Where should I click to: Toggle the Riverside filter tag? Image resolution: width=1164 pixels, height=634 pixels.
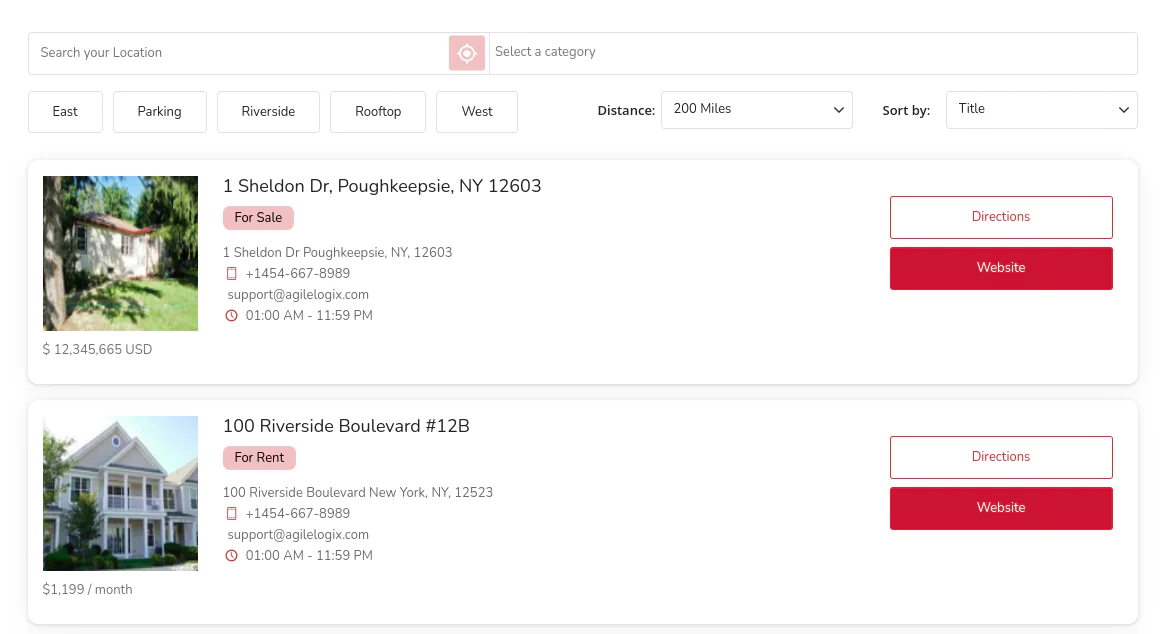(x=268, y=112)
